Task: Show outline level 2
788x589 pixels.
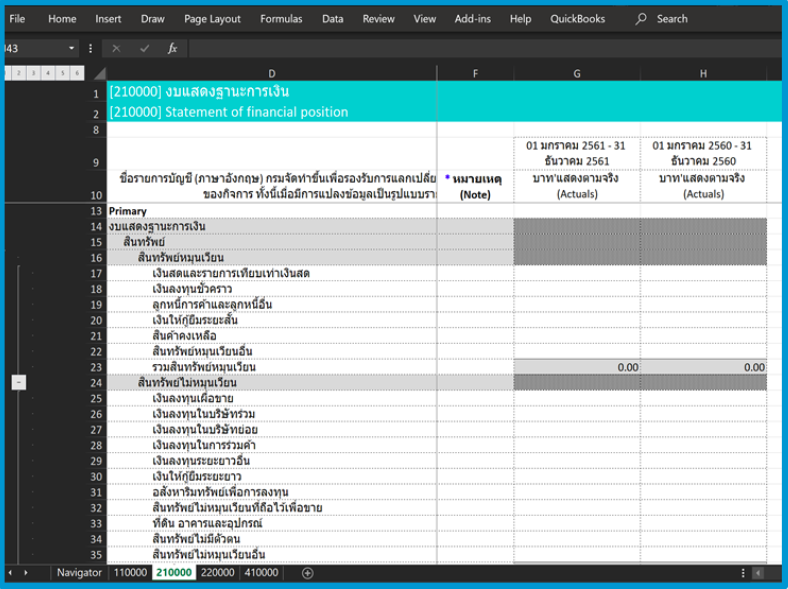Action: click(x=19, y=73)
